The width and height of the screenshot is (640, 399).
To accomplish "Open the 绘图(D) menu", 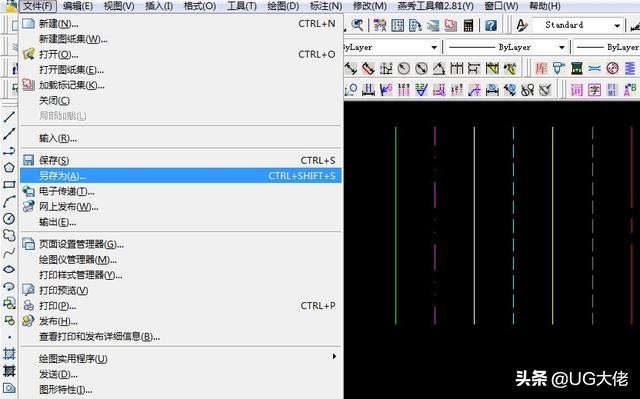I will tap(283, 6).
